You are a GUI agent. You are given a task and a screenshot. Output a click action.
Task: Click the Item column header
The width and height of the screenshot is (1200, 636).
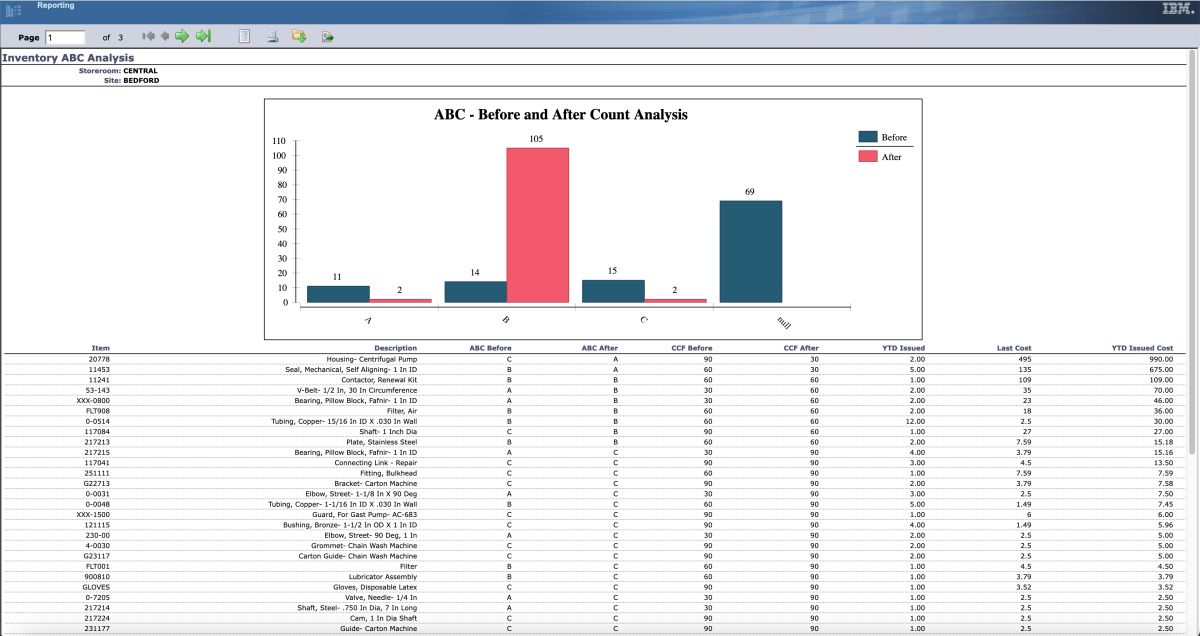(98, 348)
